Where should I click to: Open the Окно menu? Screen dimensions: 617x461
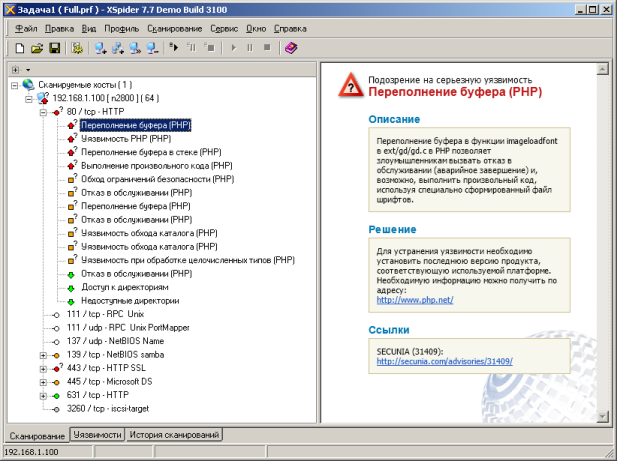256,29
